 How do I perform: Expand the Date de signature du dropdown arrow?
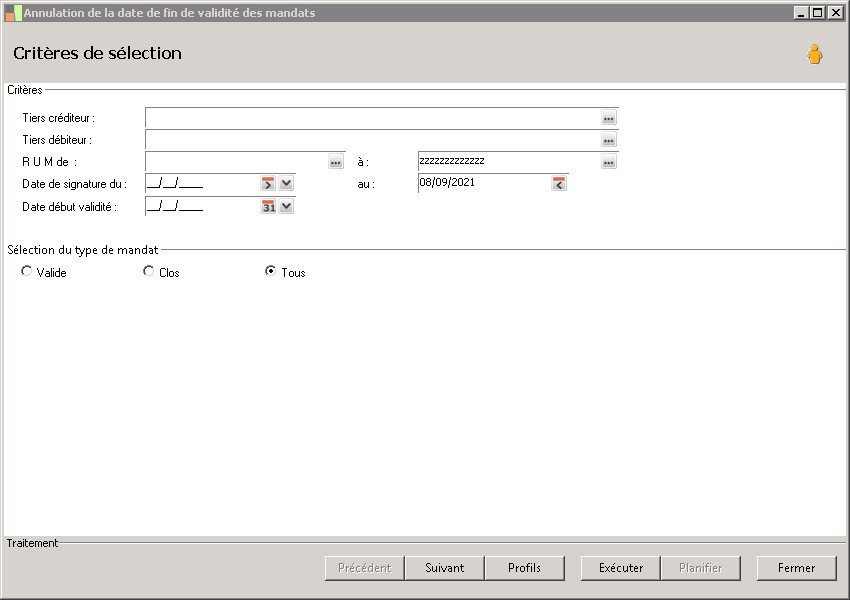click(286, 184)
